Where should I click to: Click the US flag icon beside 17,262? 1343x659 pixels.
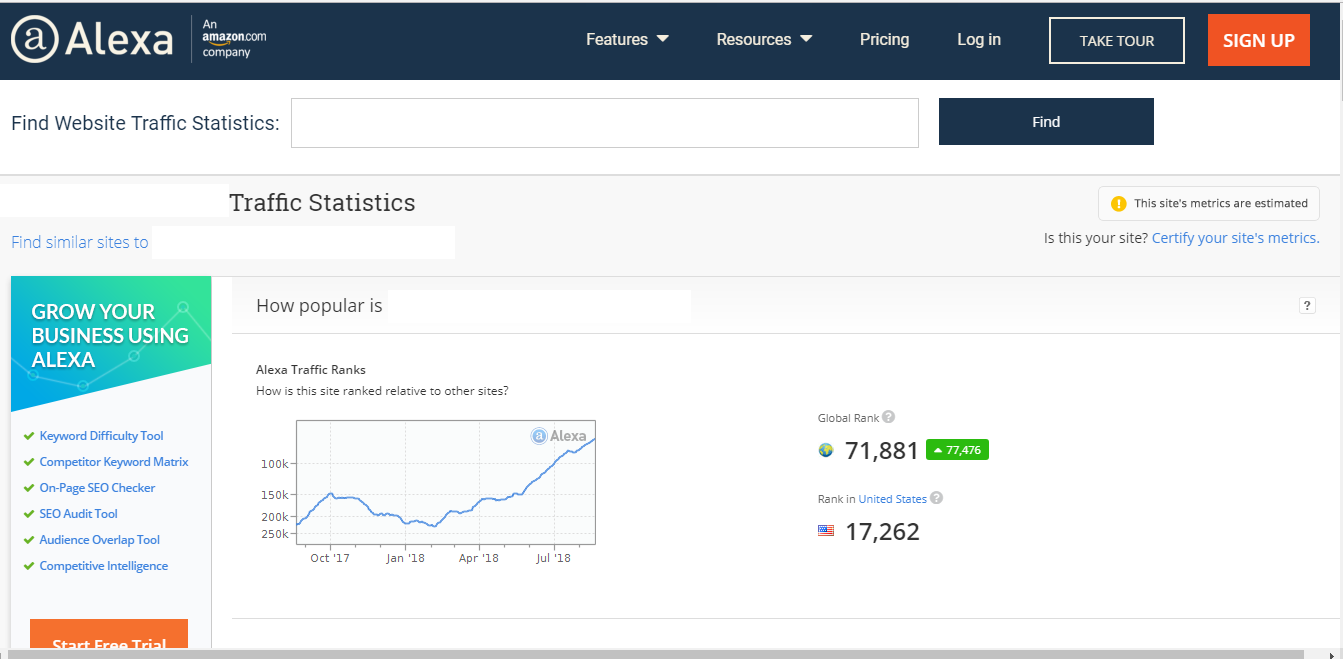[x=826, y=530]
